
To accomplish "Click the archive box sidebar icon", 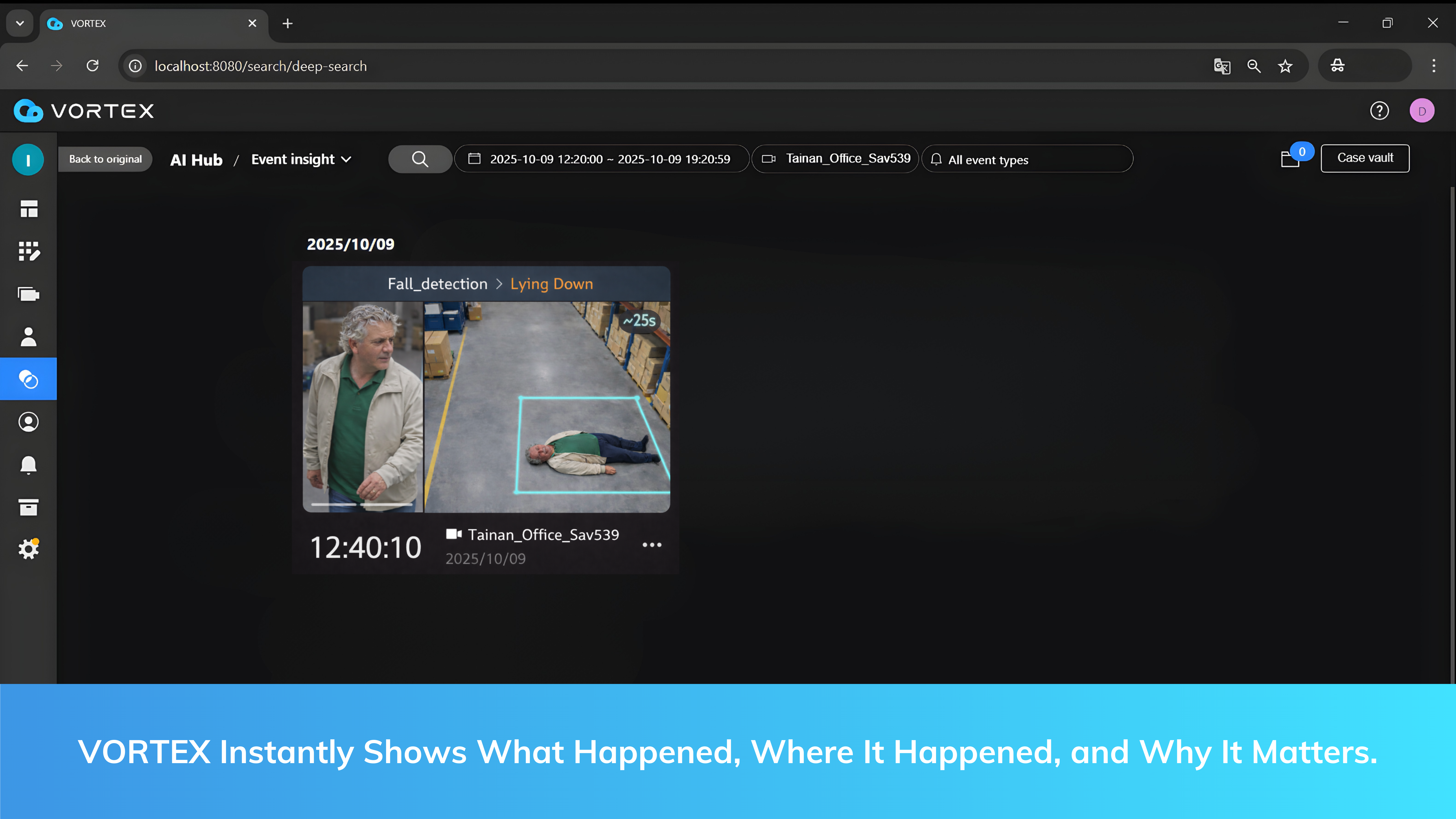I will pyautogui.click(x=28, y=507).
